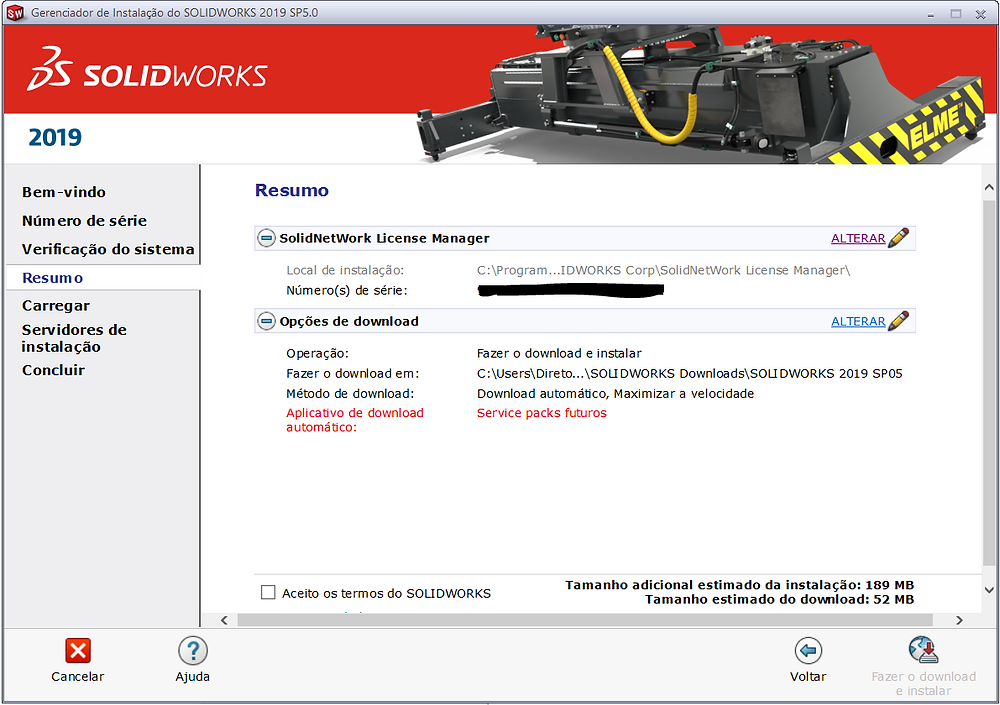Click ALTERAR link for Opções de download
Viewport: 1000px width, 705px height.
858,321
